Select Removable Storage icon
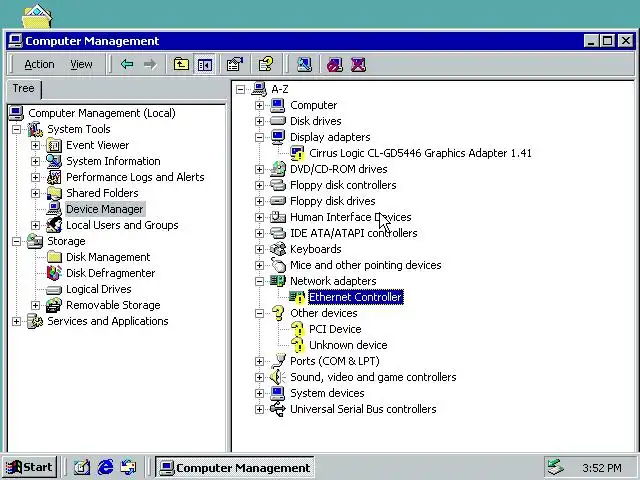The width and height of the screenshot is (640, 480). (54, 305)
